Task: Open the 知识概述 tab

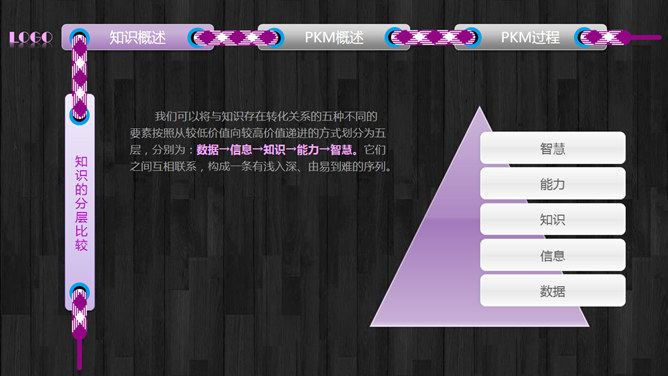Action: click(x=137, y=37)
